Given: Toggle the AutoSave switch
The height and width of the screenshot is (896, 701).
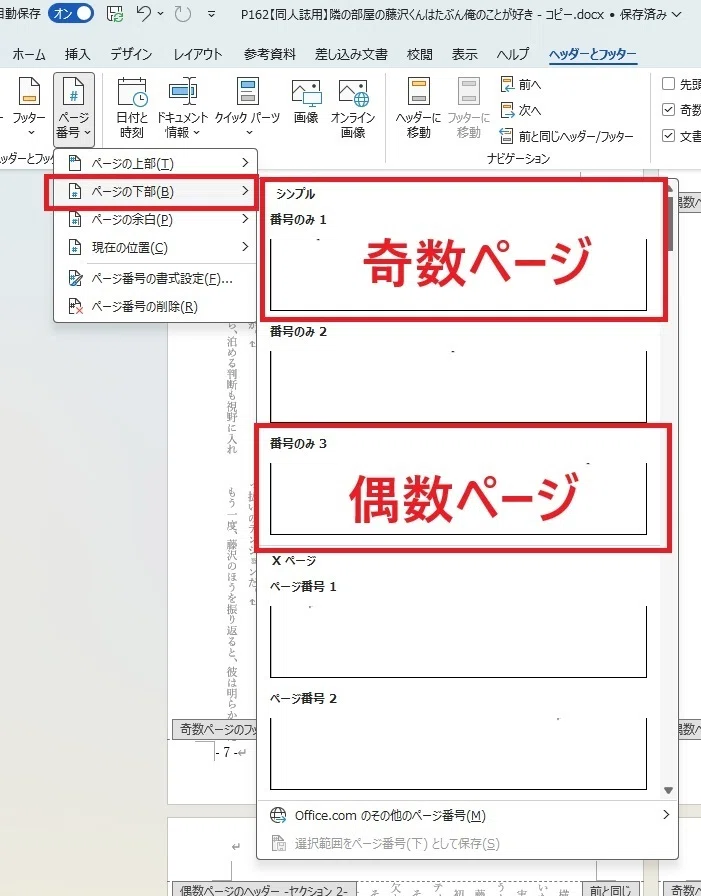Looking at the screenshot, I should (71, 13).
